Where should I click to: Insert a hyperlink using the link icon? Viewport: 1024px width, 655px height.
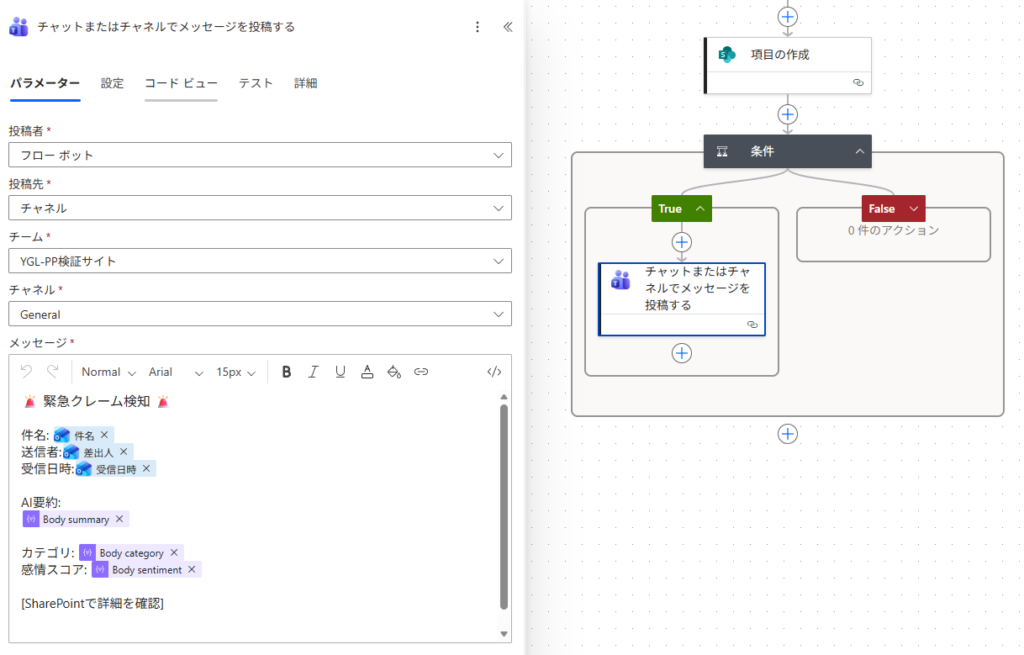421,372
